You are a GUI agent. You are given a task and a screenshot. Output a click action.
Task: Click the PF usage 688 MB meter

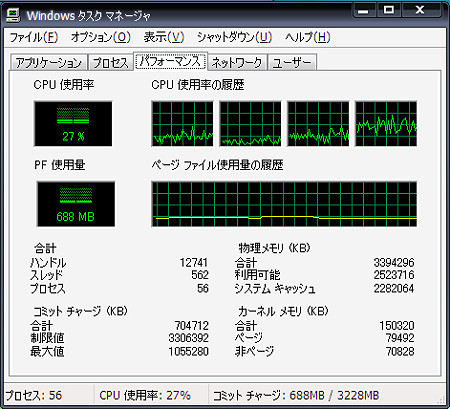pos(76,204)
